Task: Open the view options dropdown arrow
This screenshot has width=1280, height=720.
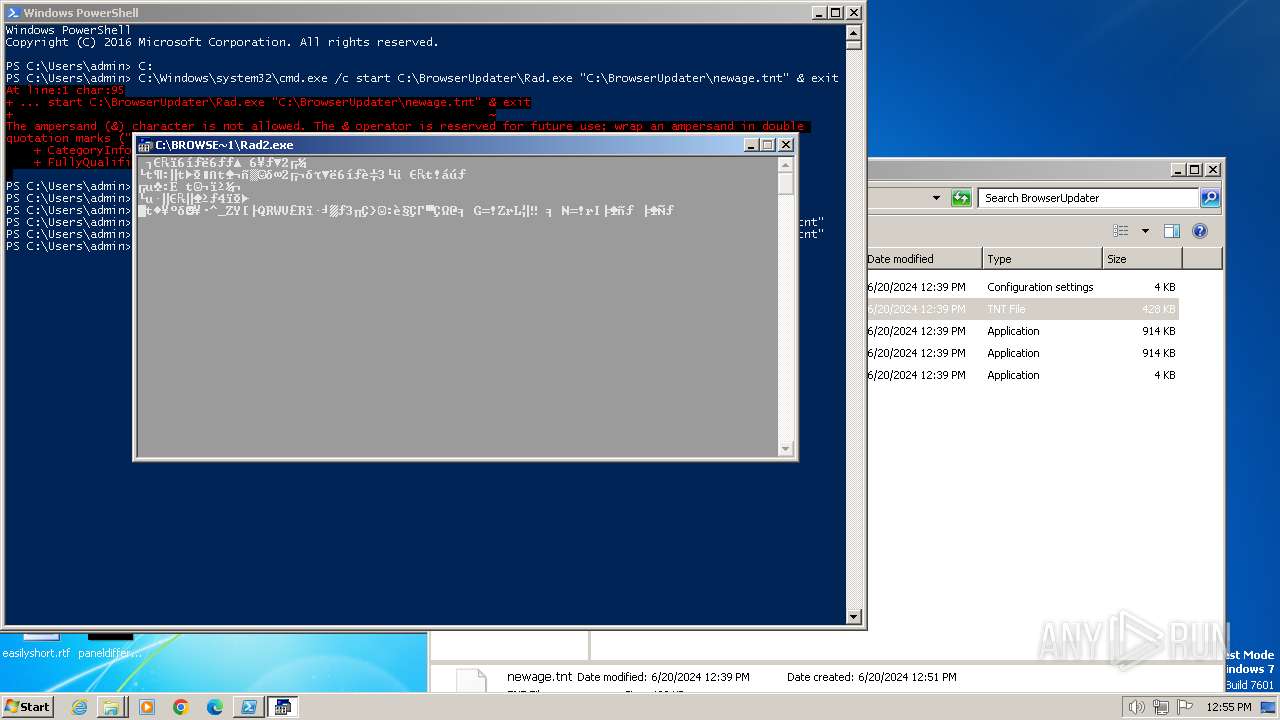Action: tap(1145, 231)
